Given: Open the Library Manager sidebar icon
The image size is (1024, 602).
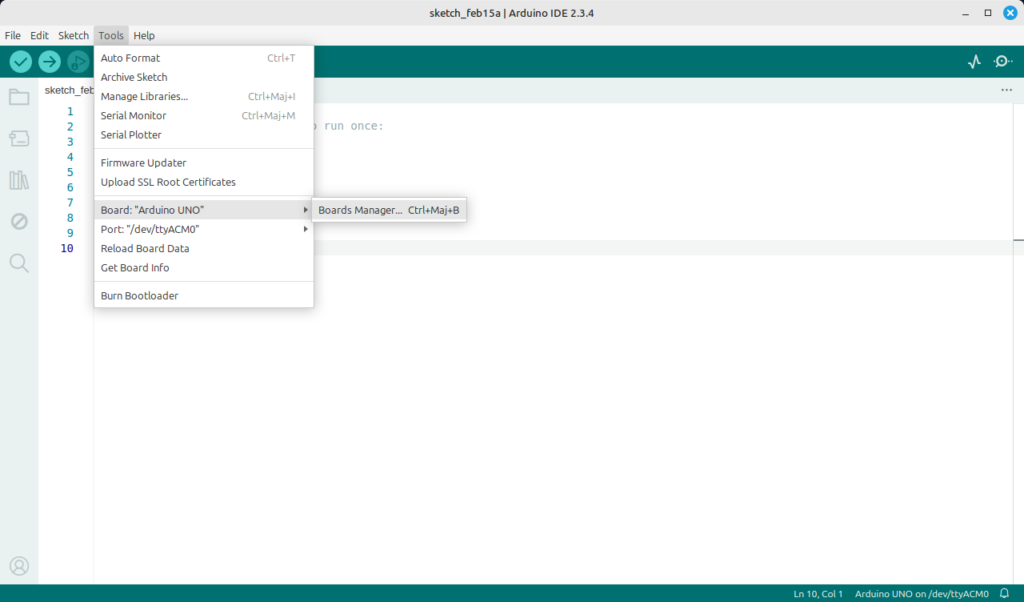Looking at the screenshot, I should [19, 180].
